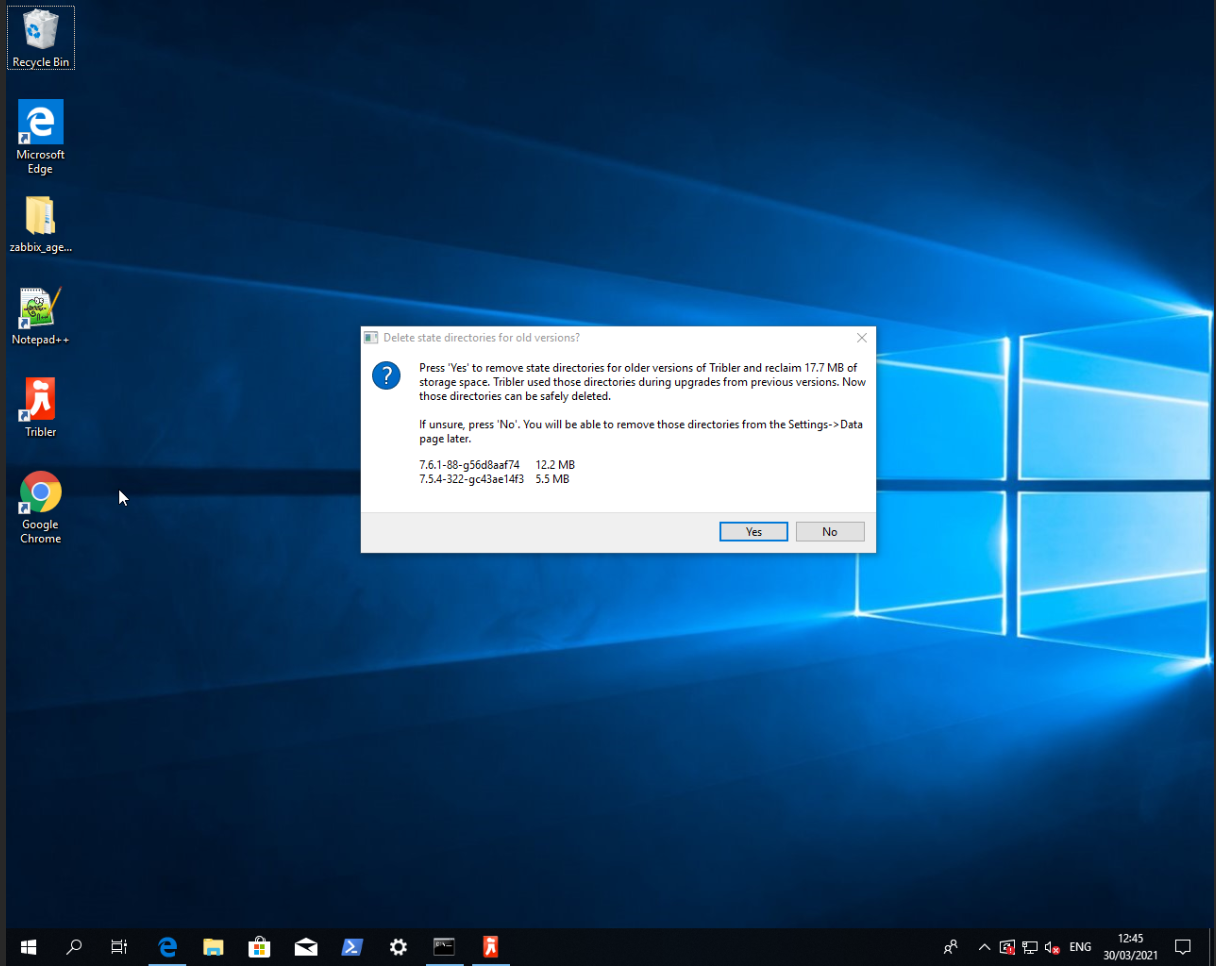Open Windows search with the magnifier icon

tap(73, 946)
